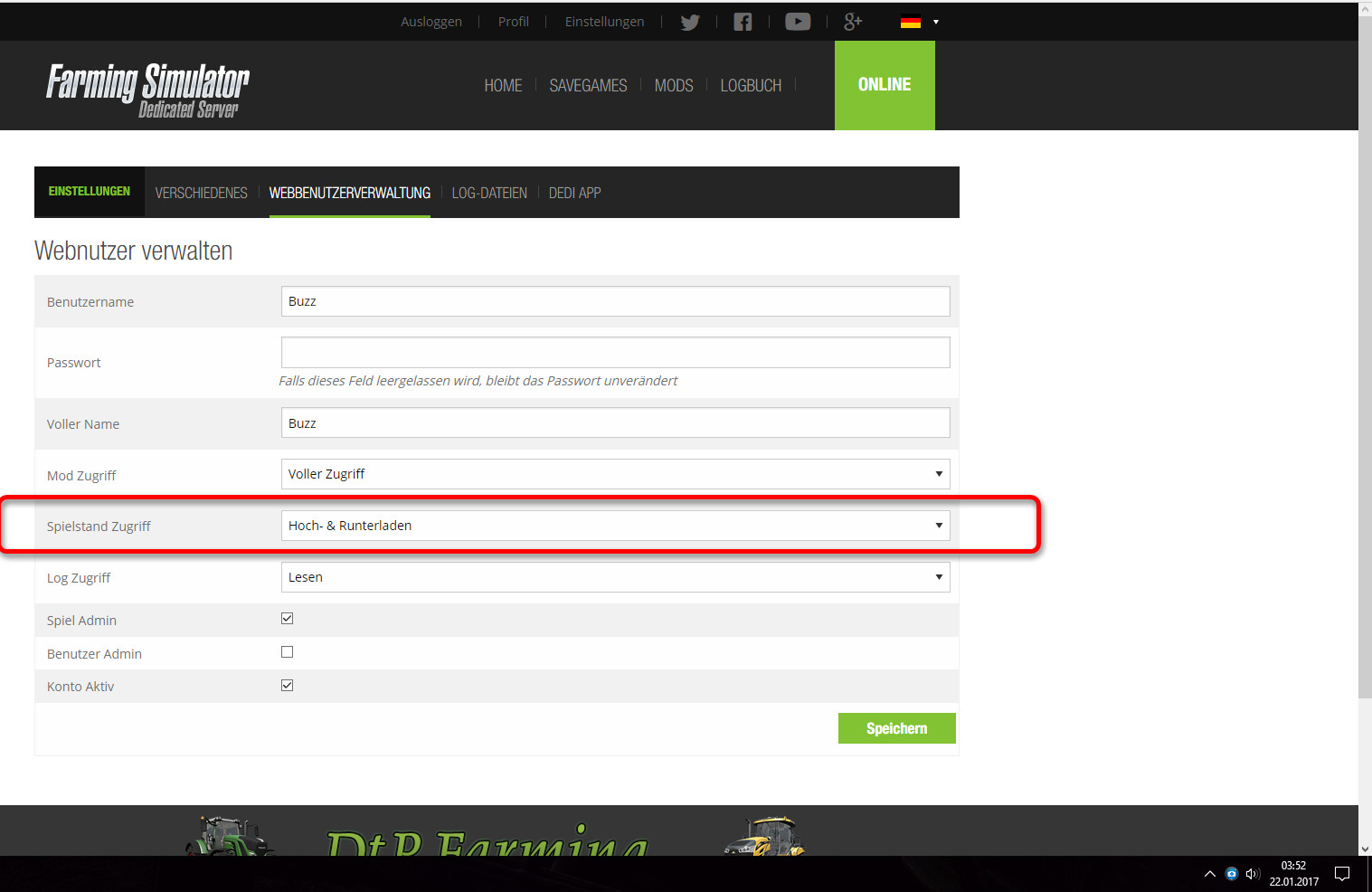1372x892 pixels.
Task: Enable the Benutzer Admin checkbox
Action: pyautogui.click(x=288, y=652)
